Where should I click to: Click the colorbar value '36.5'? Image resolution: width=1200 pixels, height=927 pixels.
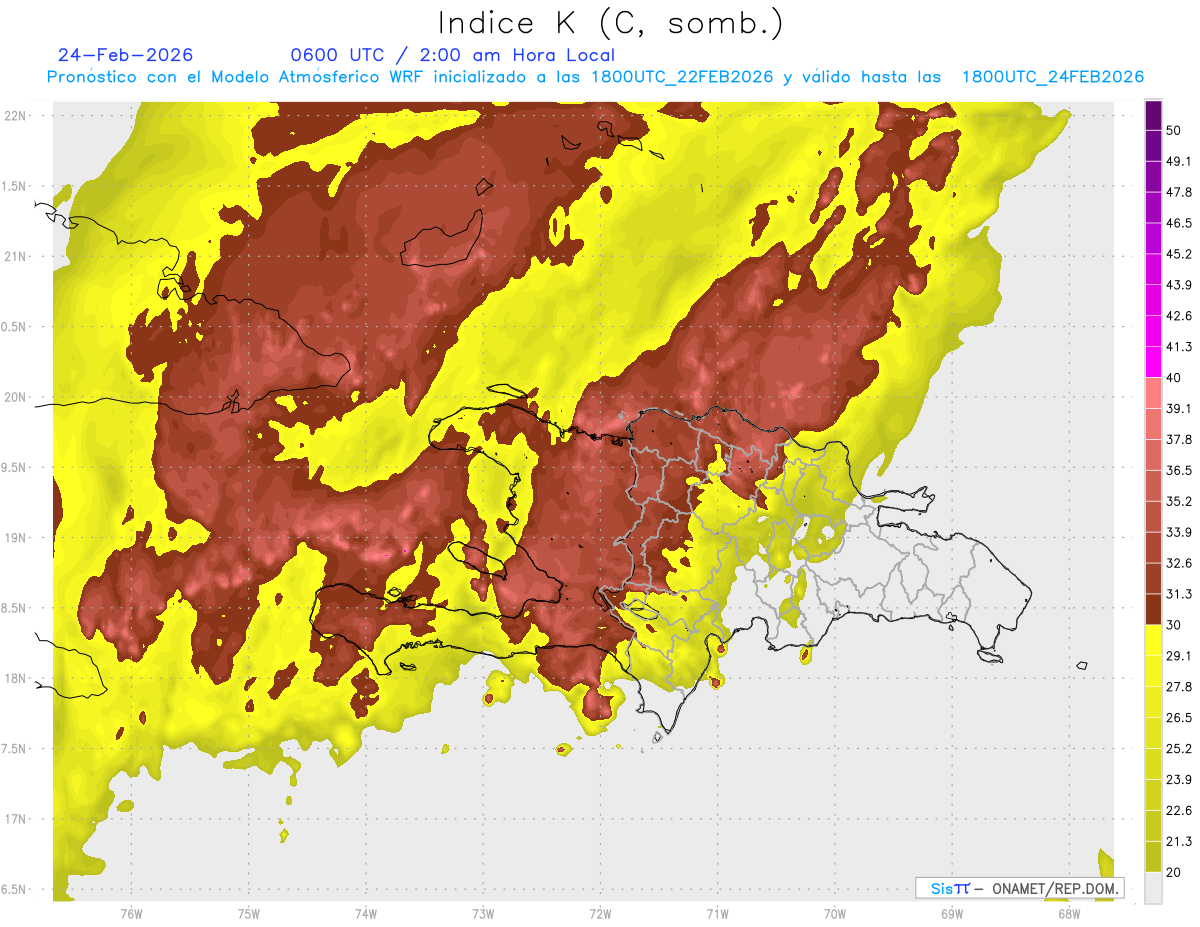1179,470
